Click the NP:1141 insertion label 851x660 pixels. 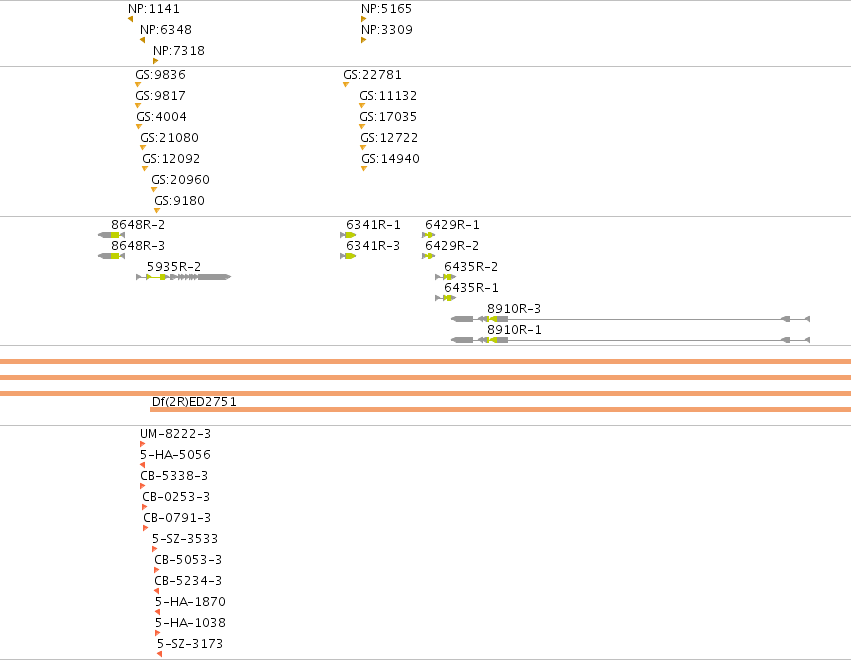click(x=154, y=9)
